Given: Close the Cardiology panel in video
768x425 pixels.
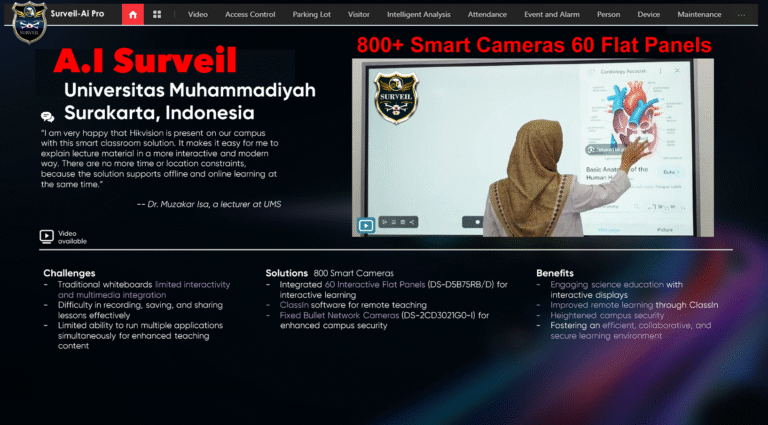Looking at the screenshot, I should 677,71.
